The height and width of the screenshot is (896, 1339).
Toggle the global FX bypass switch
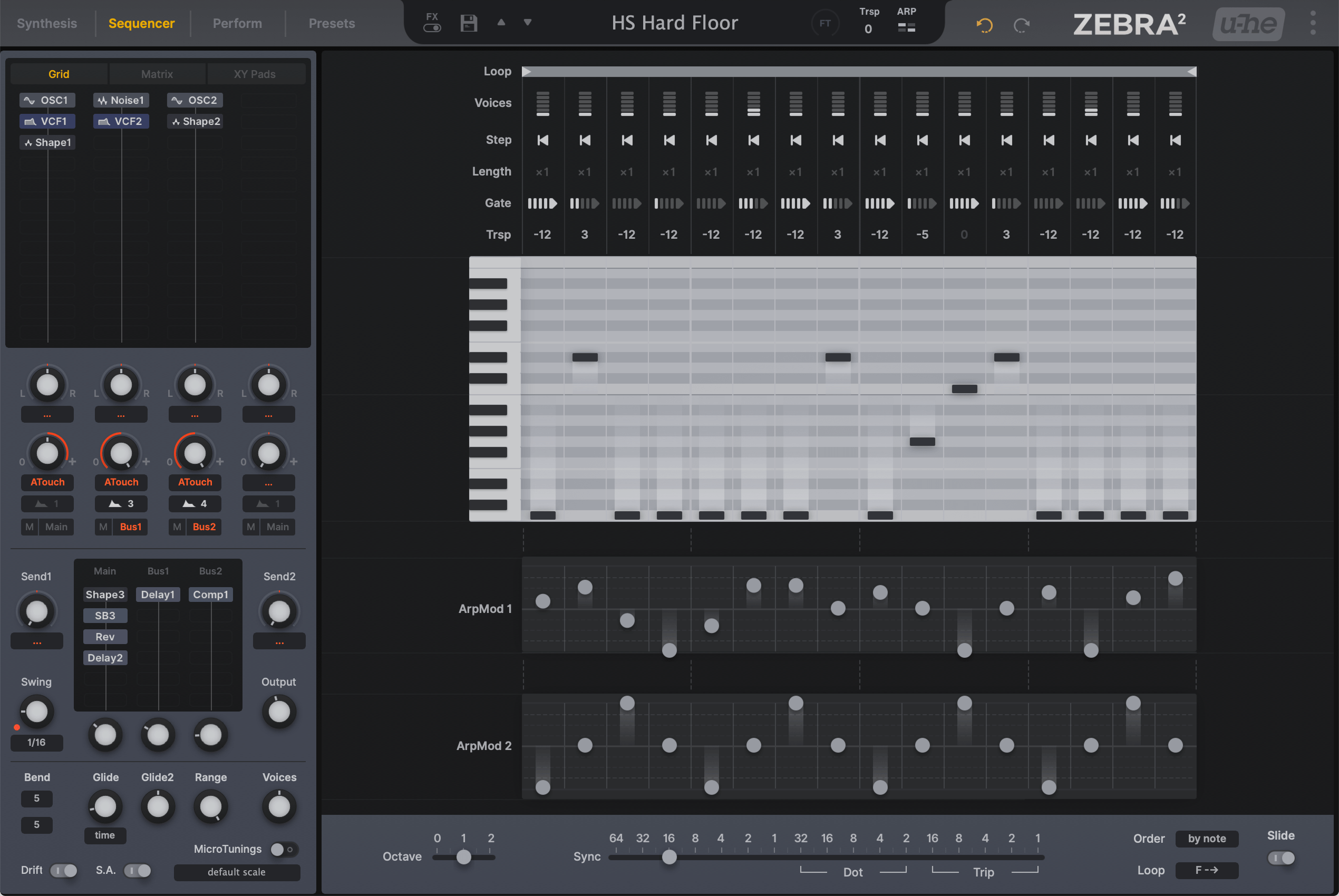pyautogui.click(x=432, y=27)
